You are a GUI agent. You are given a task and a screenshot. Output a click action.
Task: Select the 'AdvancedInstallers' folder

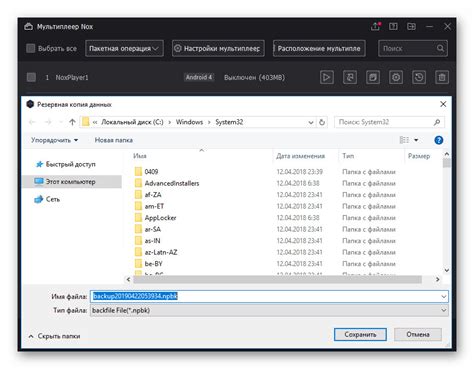172,183
